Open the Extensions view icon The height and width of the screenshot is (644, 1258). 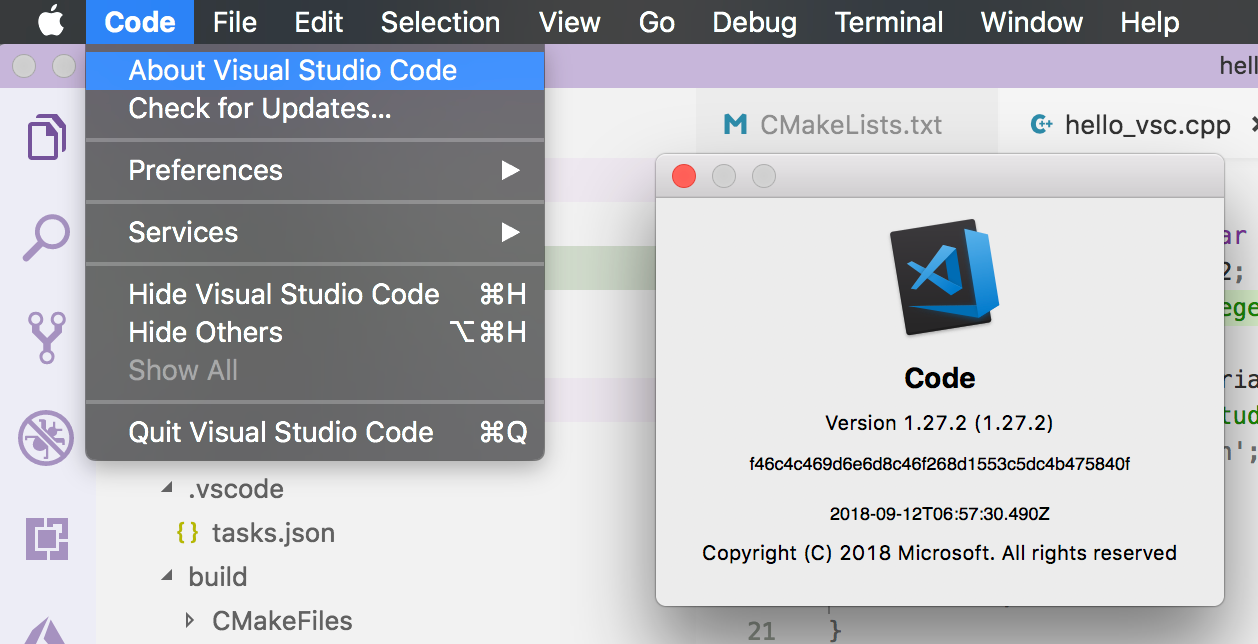(46, 539)
